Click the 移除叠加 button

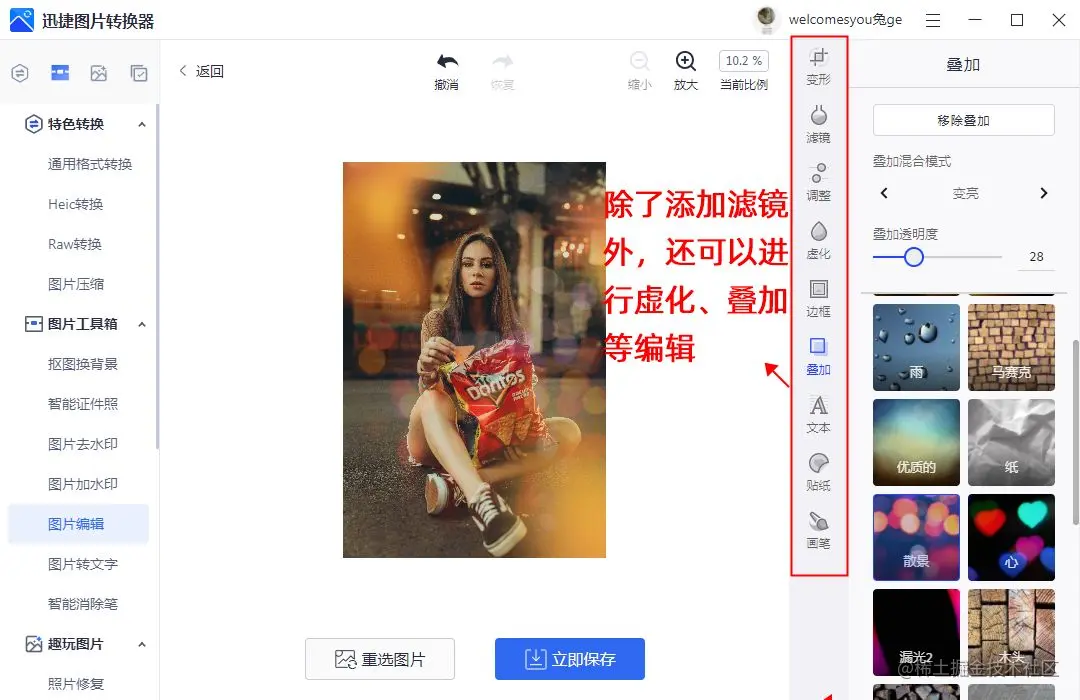coord(964,121)
